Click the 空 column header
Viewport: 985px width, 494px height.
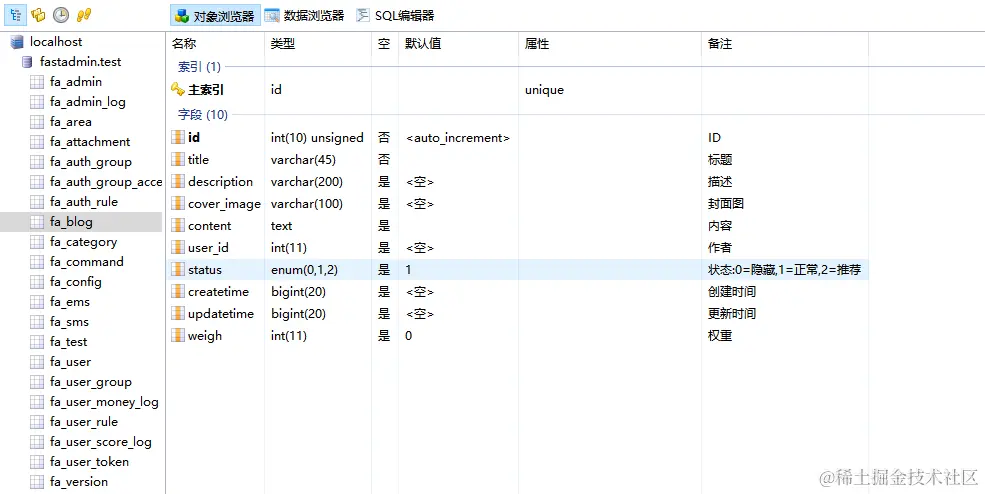click(386, 43)
